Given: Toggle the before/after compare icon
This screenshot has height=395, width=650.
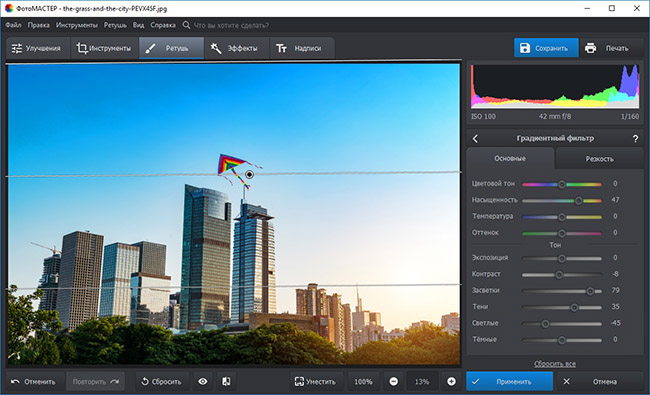Looking at the screenshot, I should [x=226, y=381].
